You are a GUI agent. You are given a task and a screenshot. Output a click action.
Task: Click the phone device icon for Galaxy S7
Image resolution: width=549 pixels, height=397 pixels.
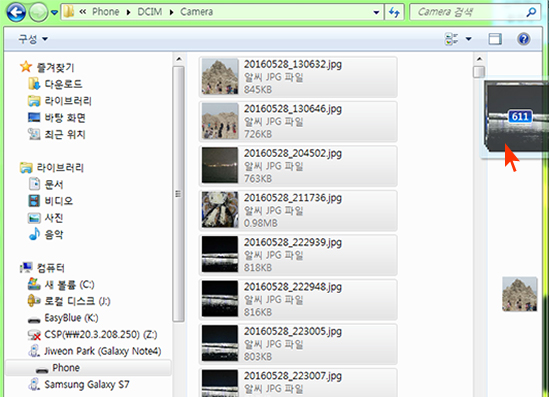pos(34,384)
